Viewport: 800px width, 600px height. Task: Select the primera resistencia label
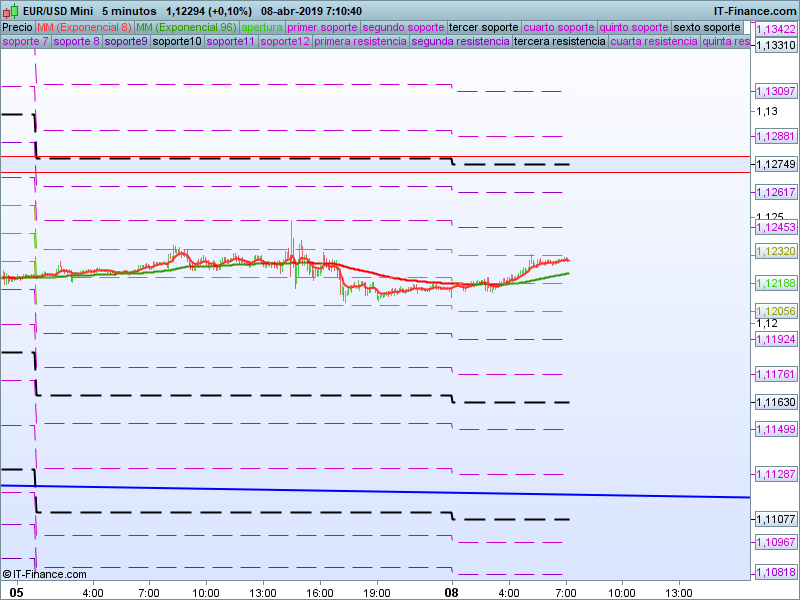(x=361, y=42)
